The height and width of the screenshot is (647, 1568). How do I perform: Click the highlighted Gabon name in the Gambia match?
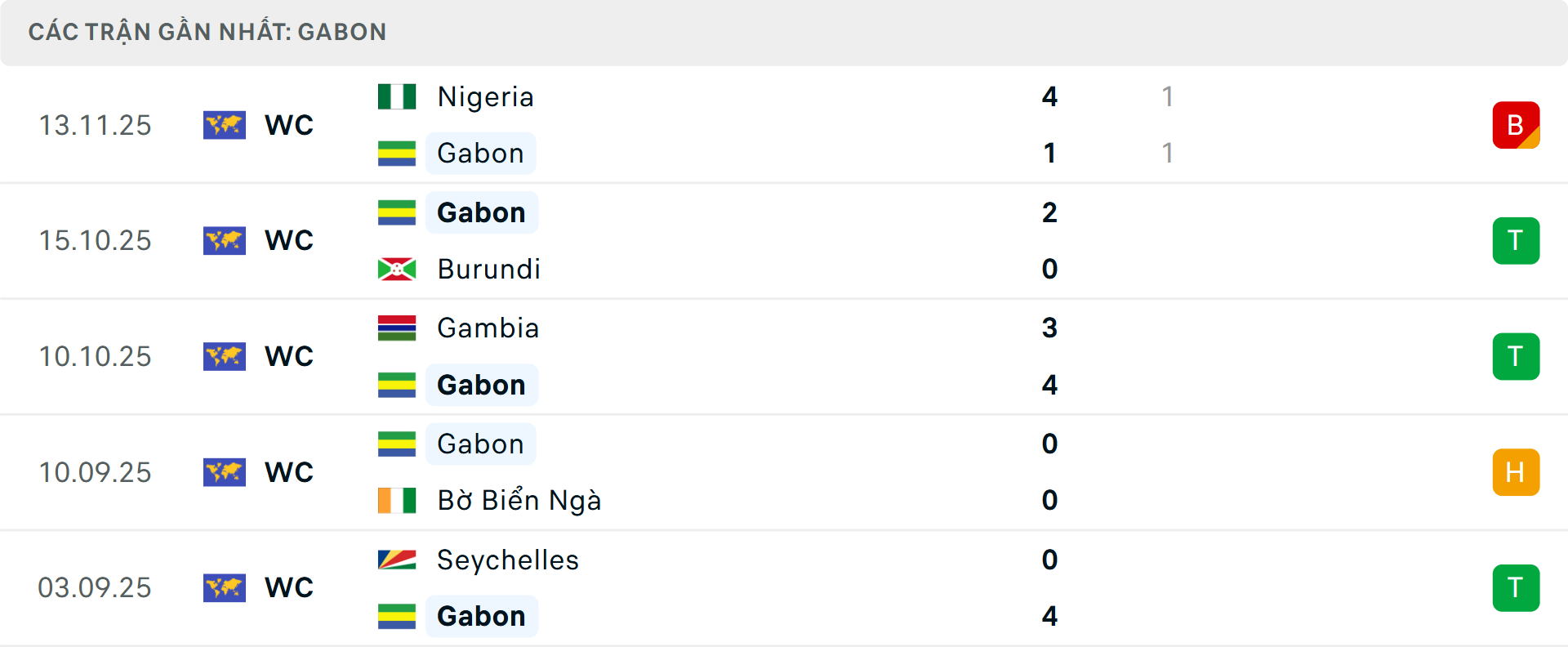(481, 384)
